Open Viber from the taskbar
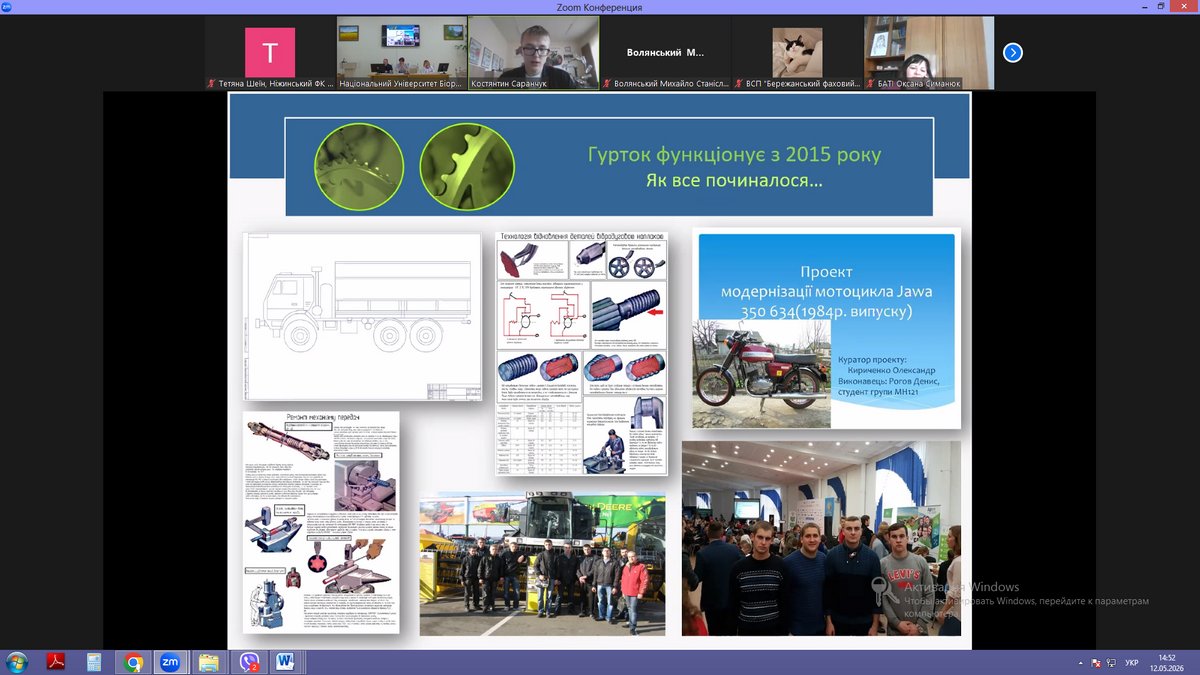This screenshot has height=675, width=1200. click(247, 662)
